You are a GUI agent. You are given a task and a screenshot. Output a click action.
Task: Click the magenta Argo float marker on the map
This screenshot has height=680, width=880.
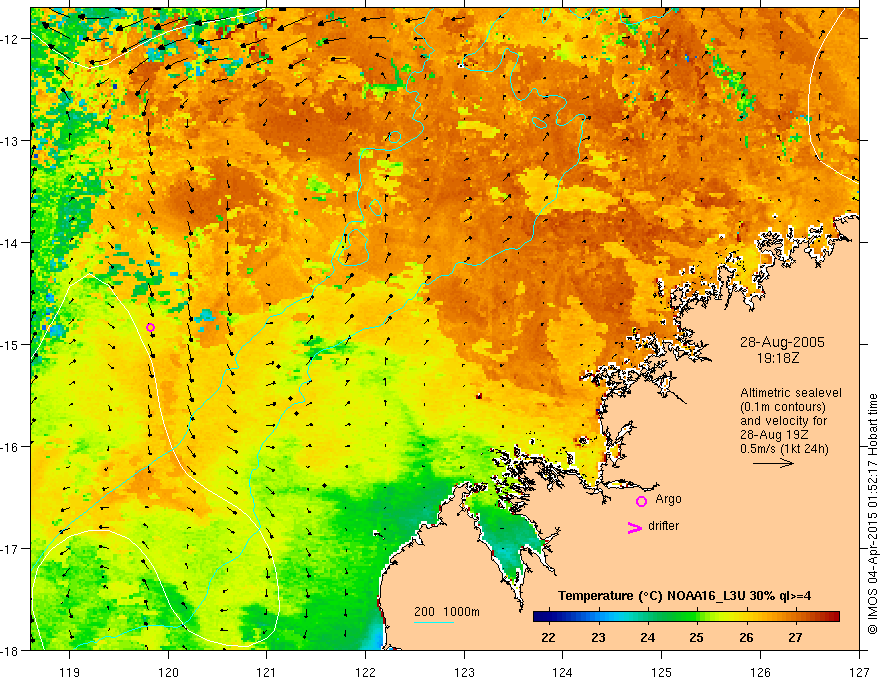(x=150, y=328)
